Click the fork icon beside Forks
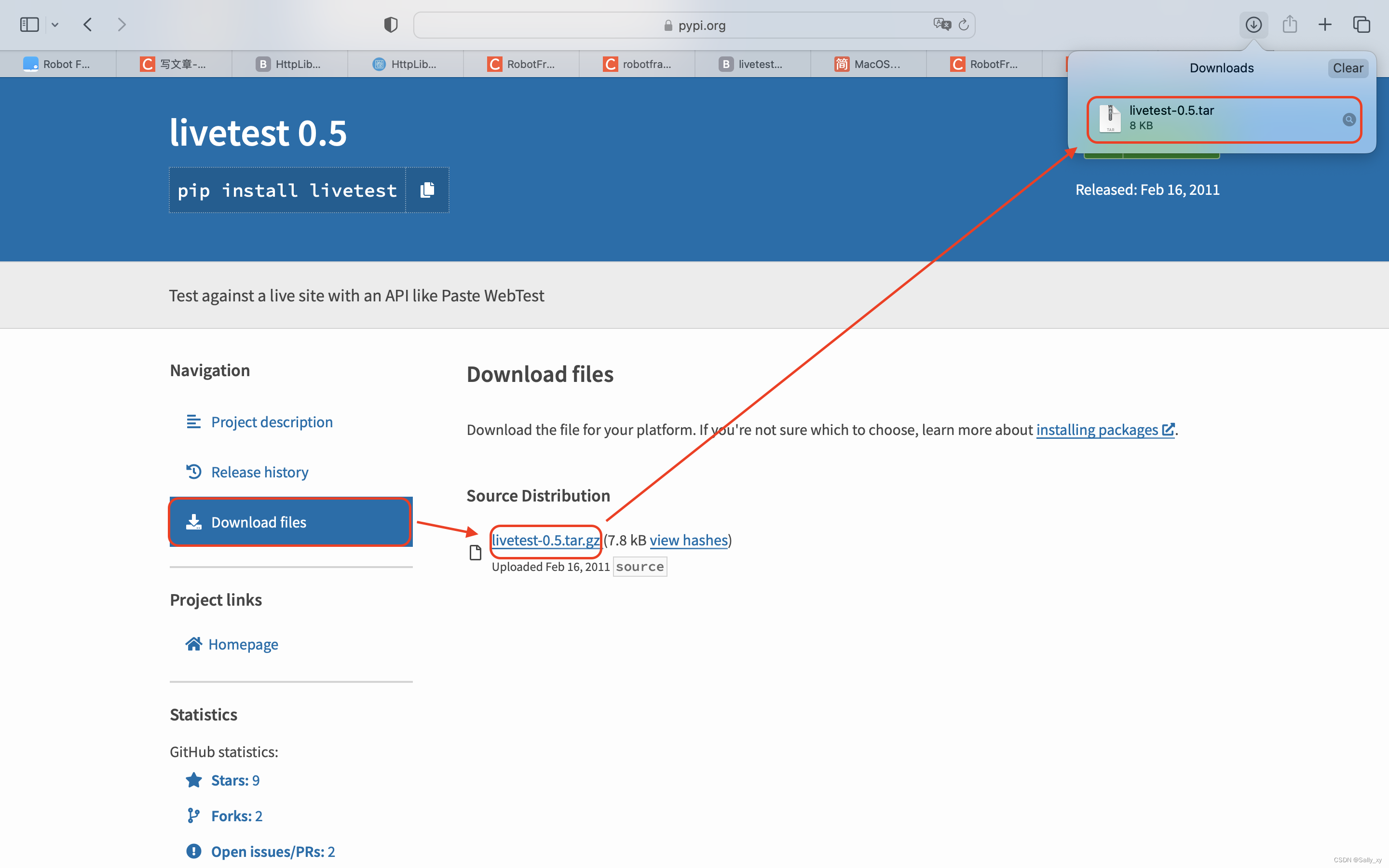 [x=193, y=815]
